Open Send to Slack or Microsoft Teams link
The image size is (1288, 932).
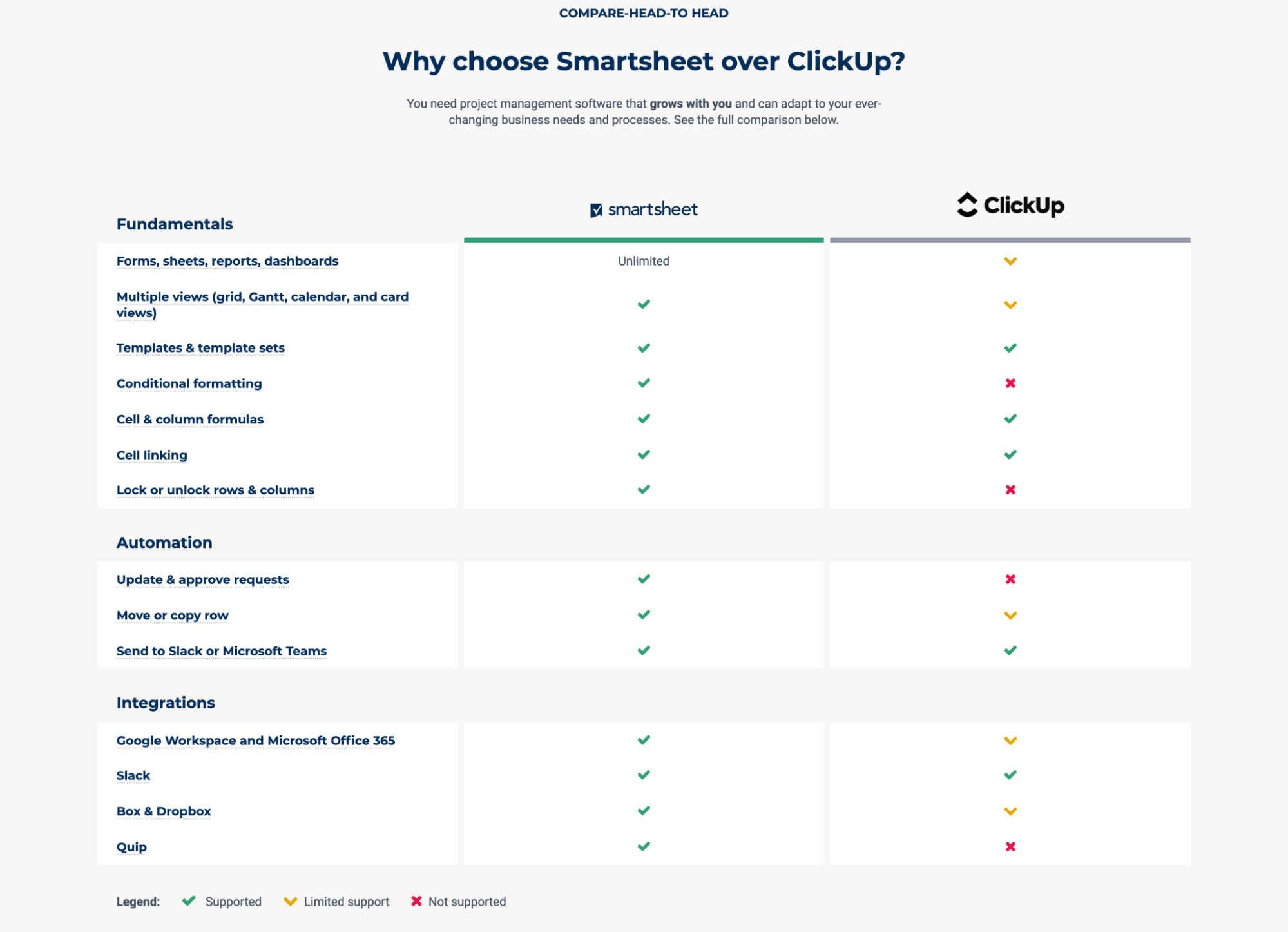point(222,651)
